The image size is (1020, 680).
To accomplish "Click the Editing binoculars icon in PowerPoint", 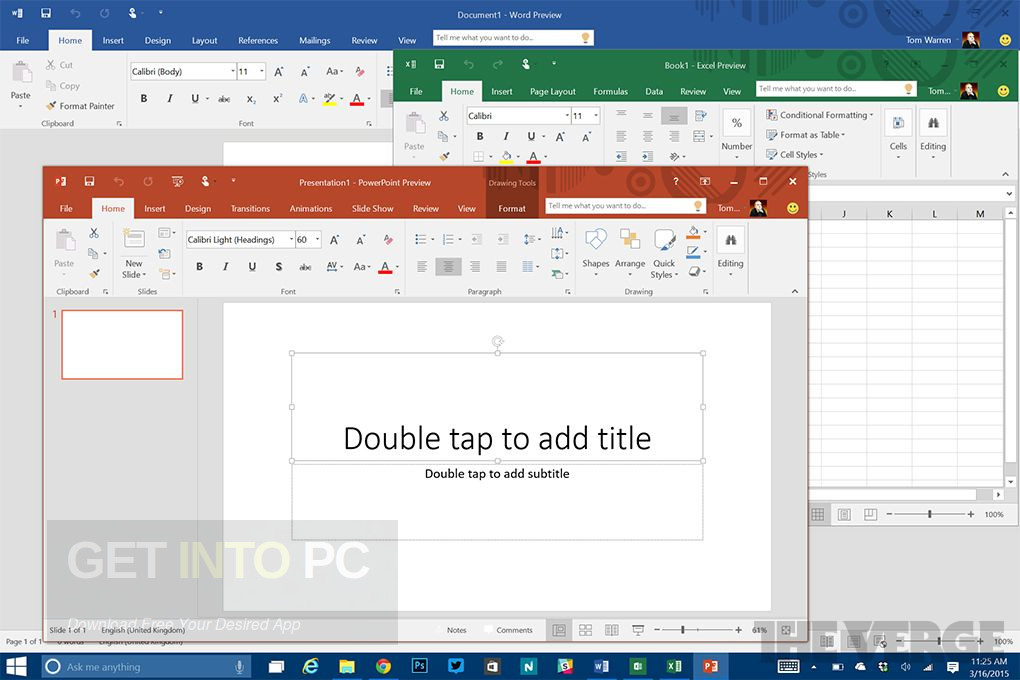I will [x=731, y=241].
